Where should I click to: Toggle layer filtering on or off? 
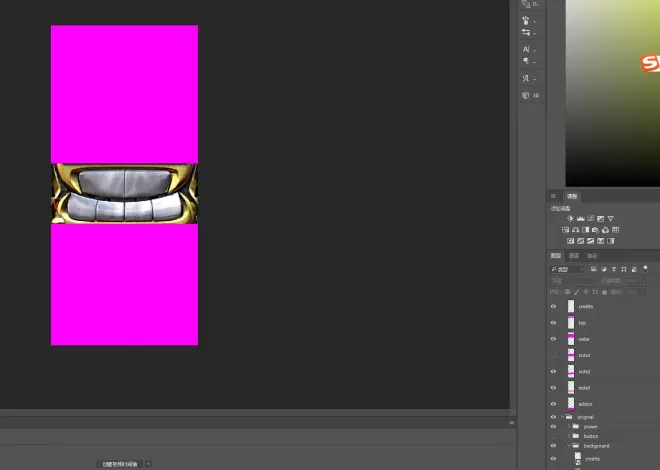(645, 268)
